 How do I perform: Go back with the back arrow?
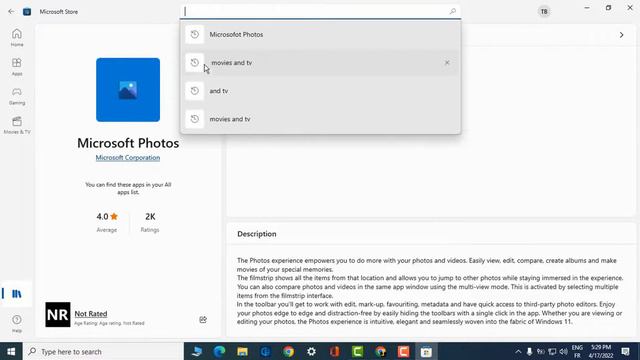click(x=11, y=11)
